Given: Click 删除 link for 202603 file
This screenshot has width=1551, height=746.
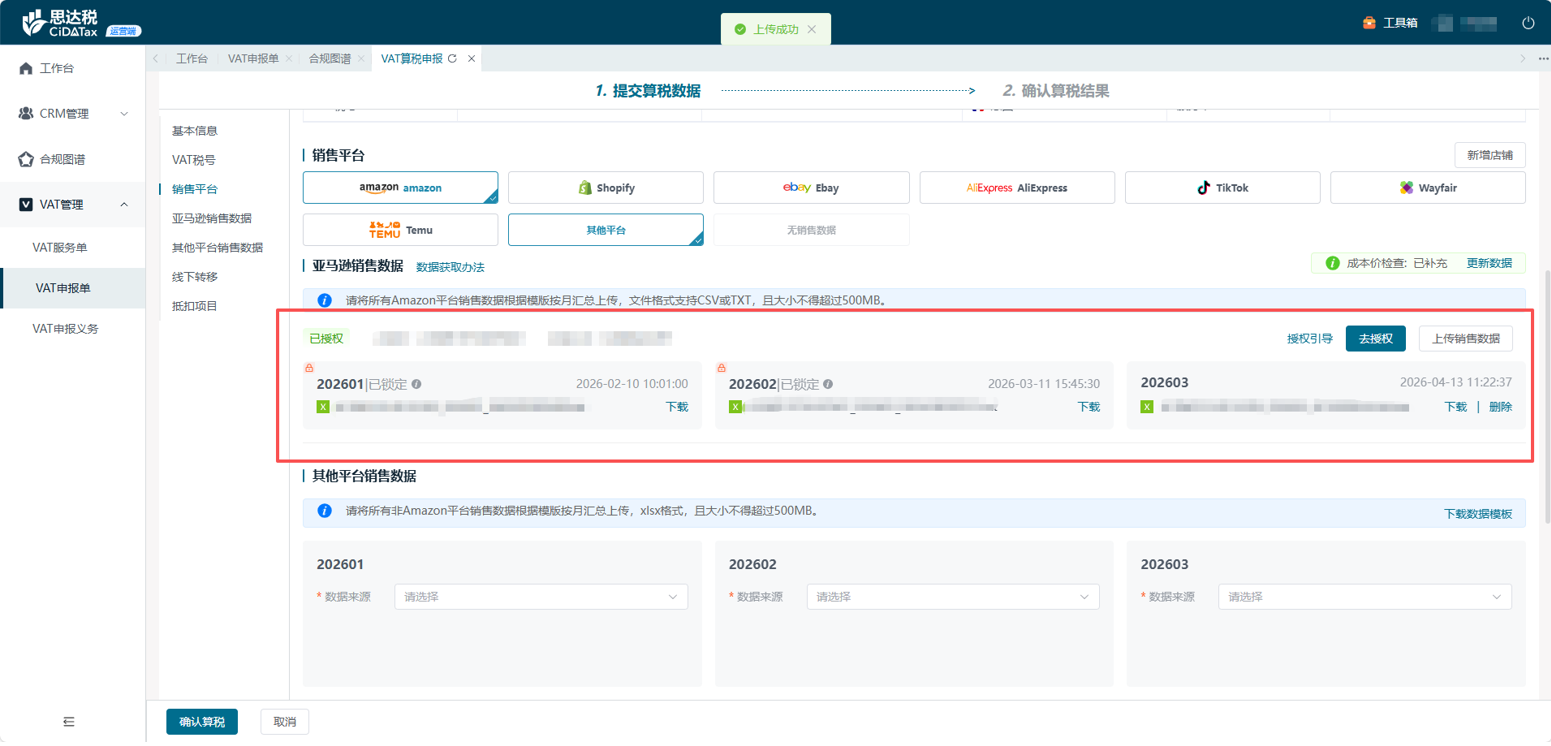Looking at the screenshot, I should [1500, 407].
